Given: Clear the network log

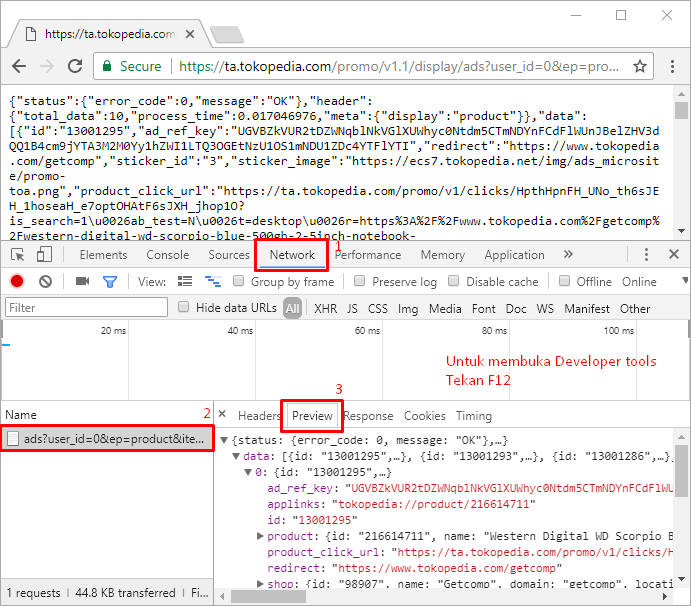Looking at the screenshot, I should pos(45,281).
